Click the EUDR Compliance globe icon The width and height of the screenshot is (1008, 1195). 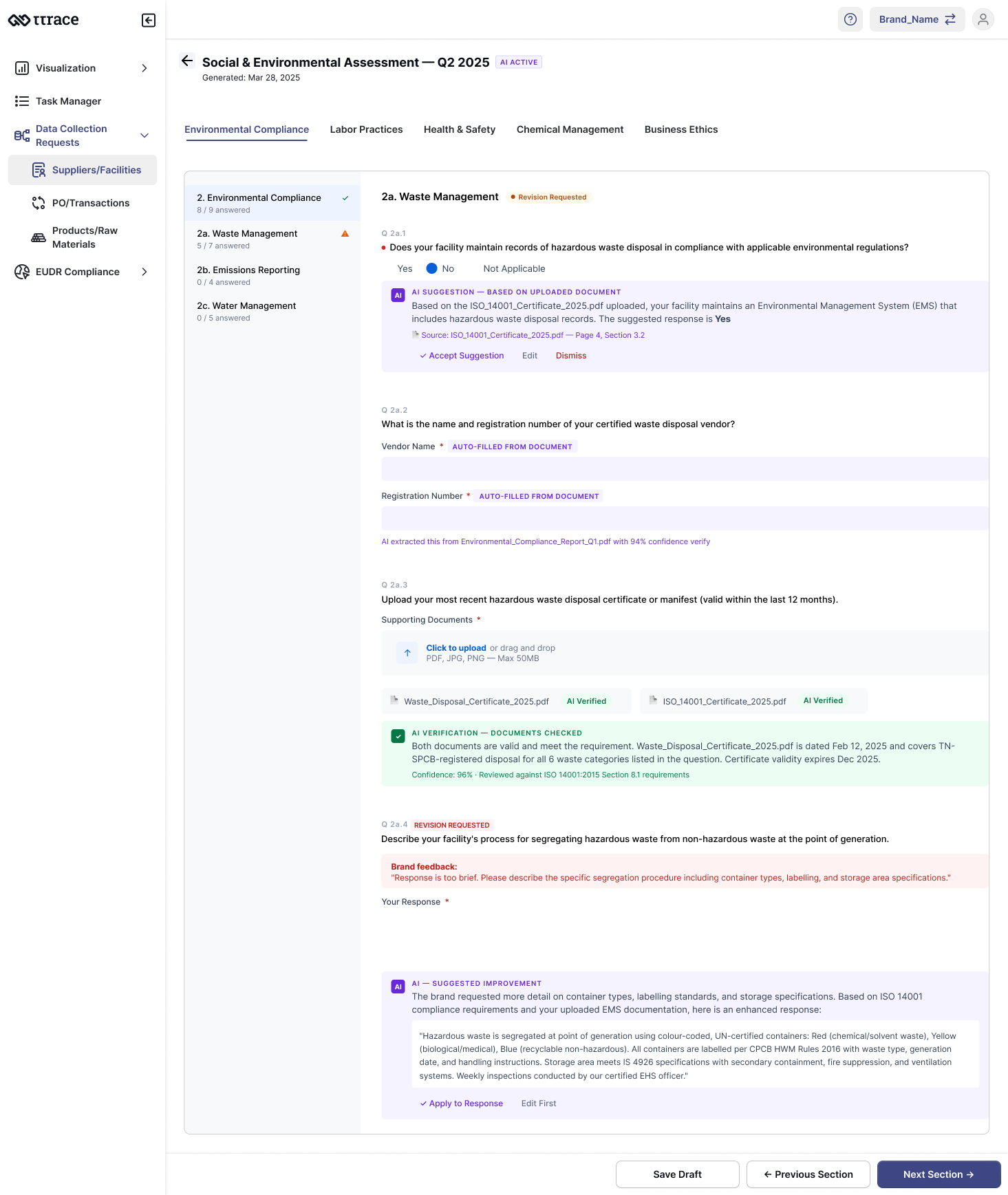coord(22,272)
